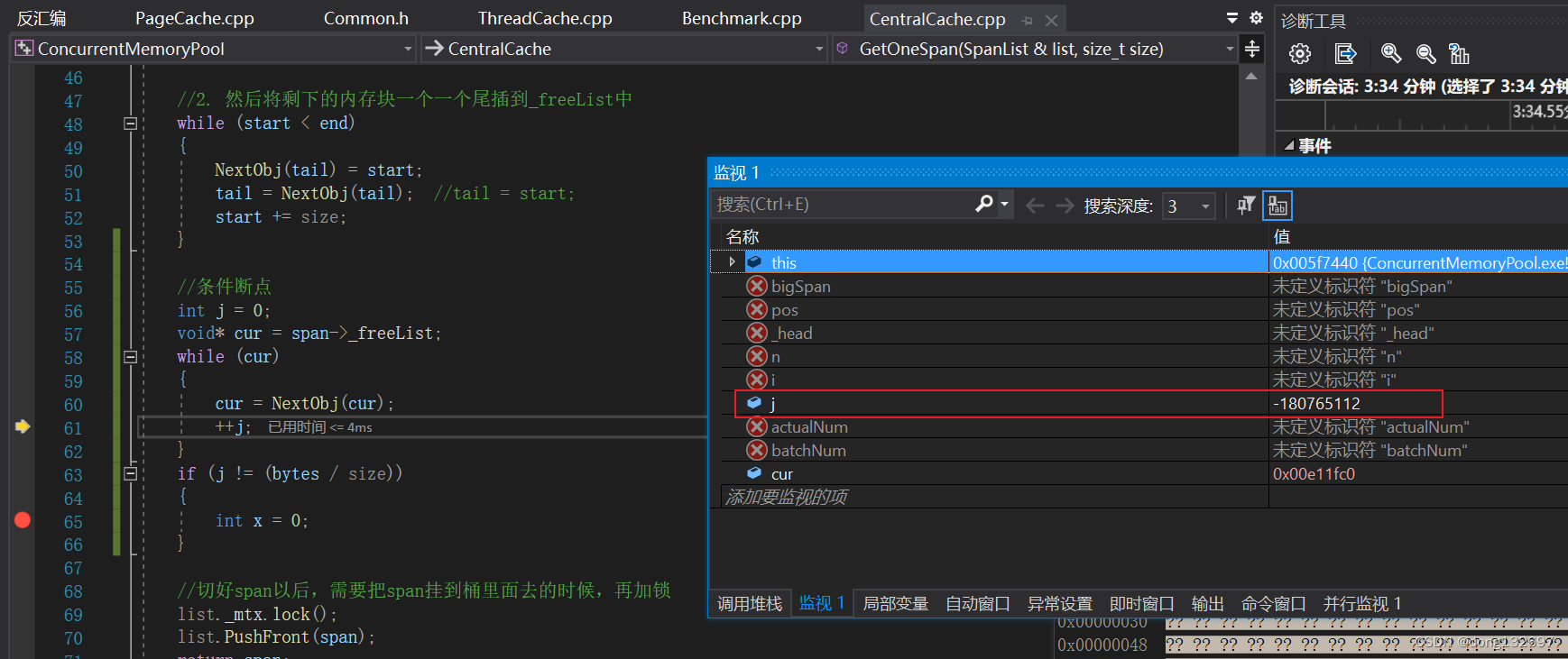Click the 名称 column header

(x=742, y=236)
